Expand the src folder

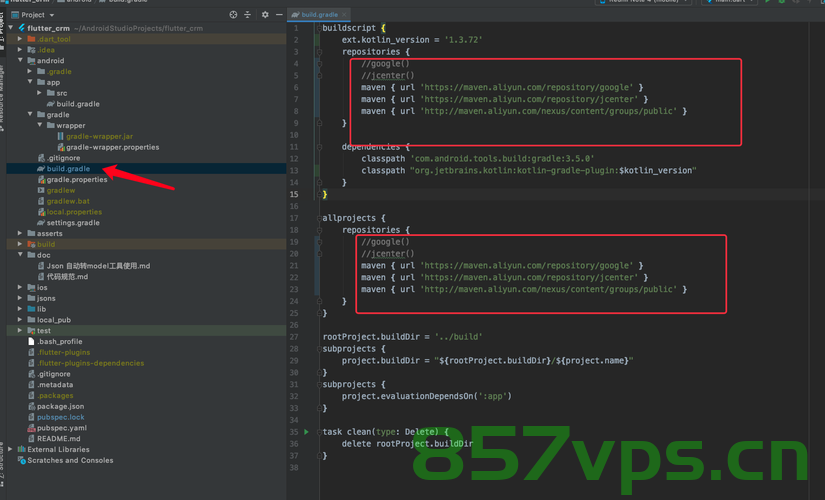[x=39, y=93]
